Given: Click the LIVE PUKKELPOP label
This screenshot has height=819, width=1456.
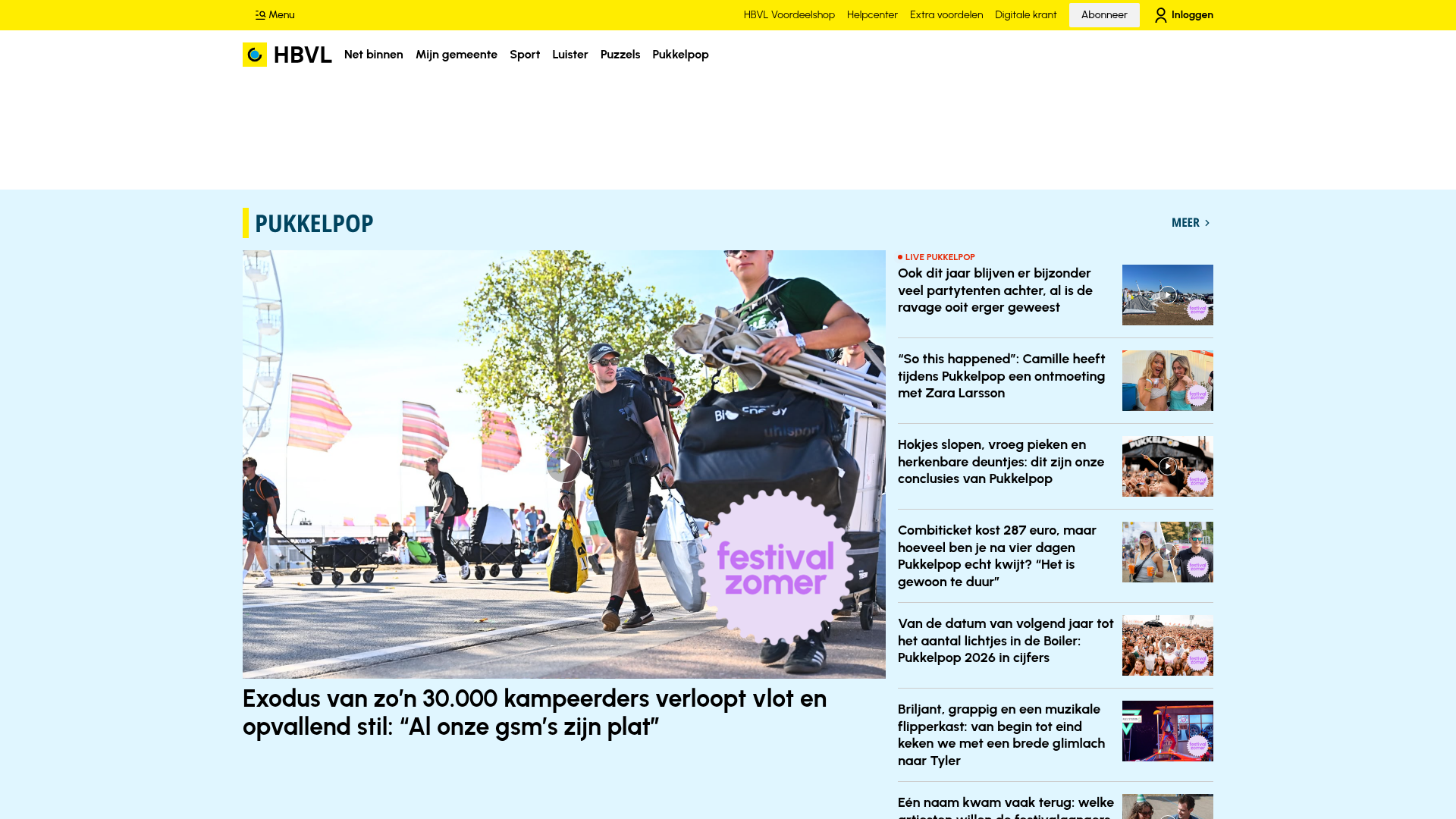Looking at the screenshot, I should point(940,257).
